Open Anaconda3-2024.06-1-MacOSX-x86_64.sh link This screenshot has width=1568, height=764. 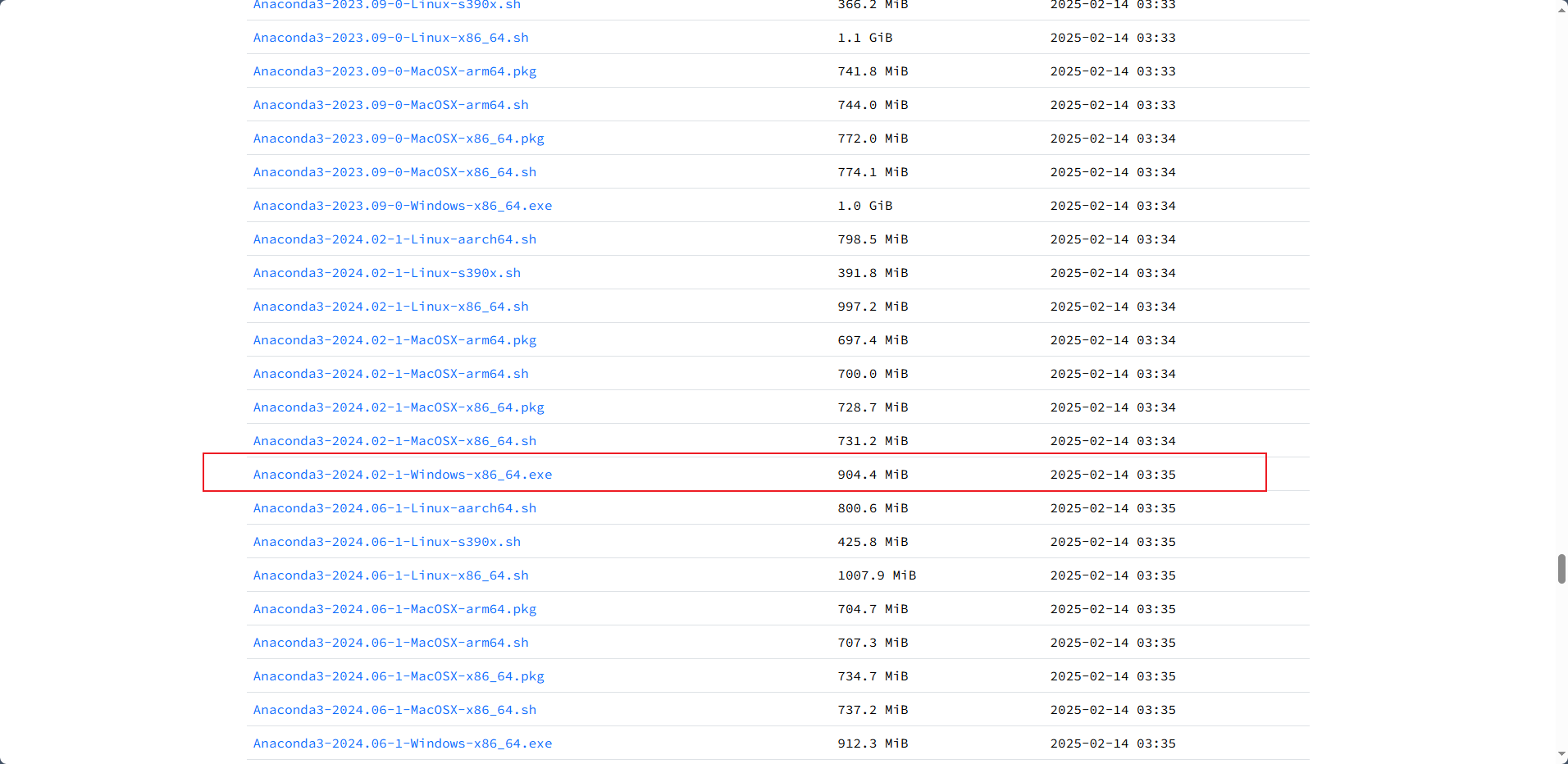[394, 710]
